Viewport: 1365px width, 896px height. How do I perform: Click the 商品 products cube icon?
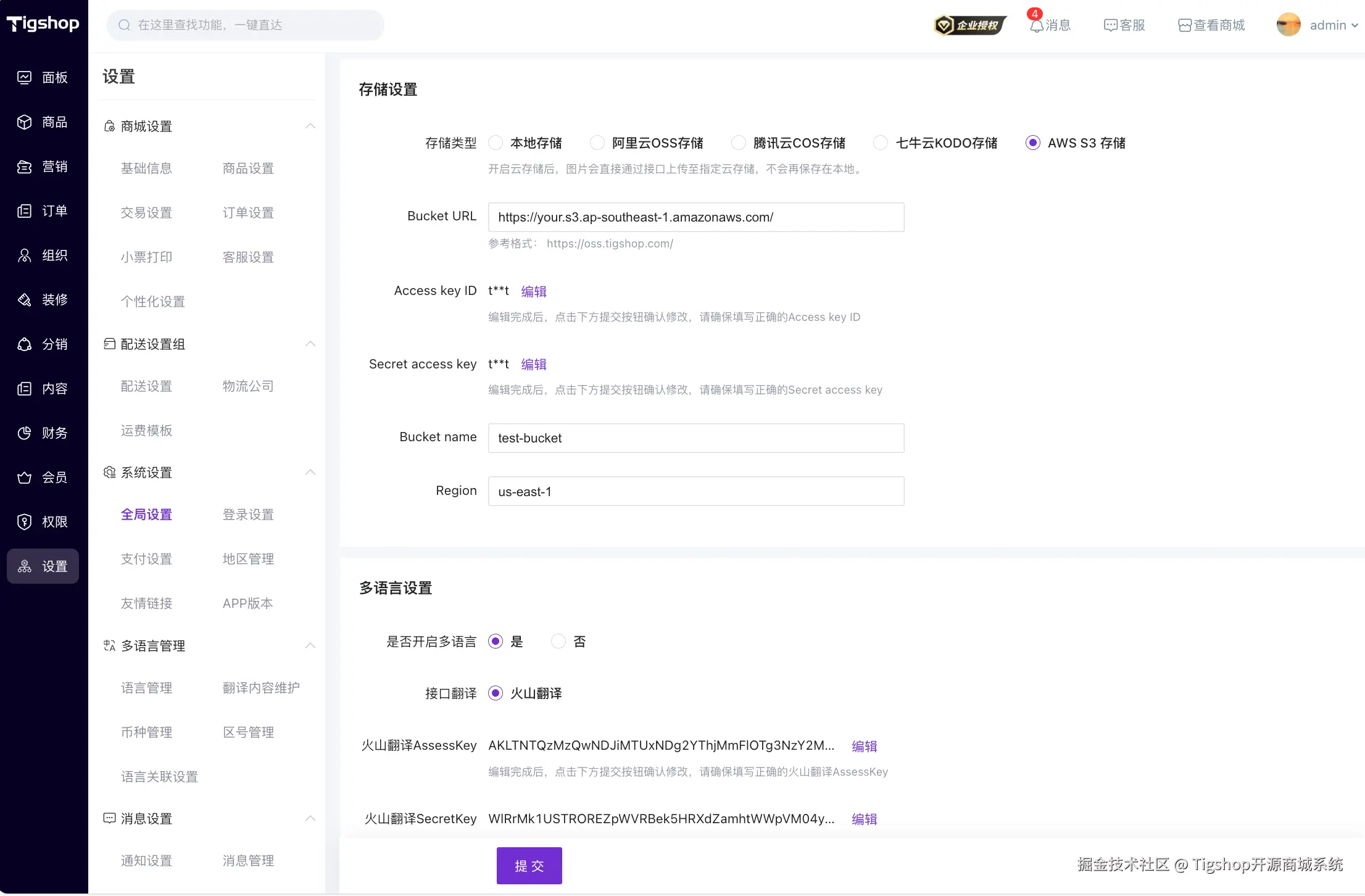tap(24, 122)
